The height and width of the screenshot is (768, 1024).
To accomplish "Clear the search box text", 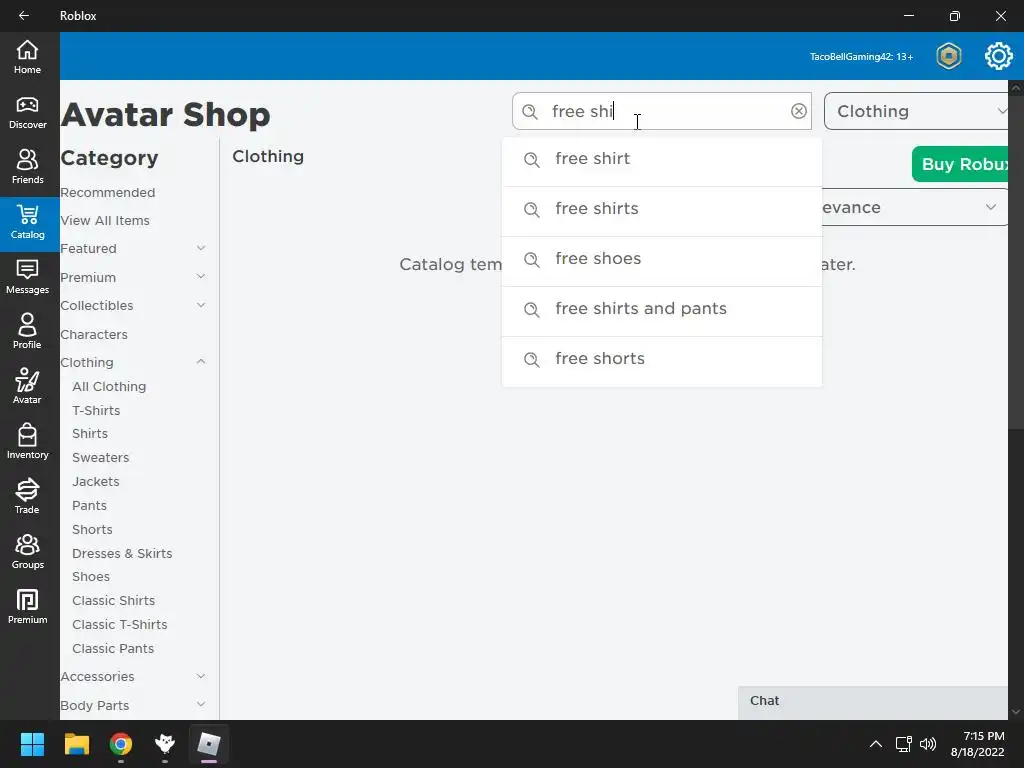I will [799, 111].
